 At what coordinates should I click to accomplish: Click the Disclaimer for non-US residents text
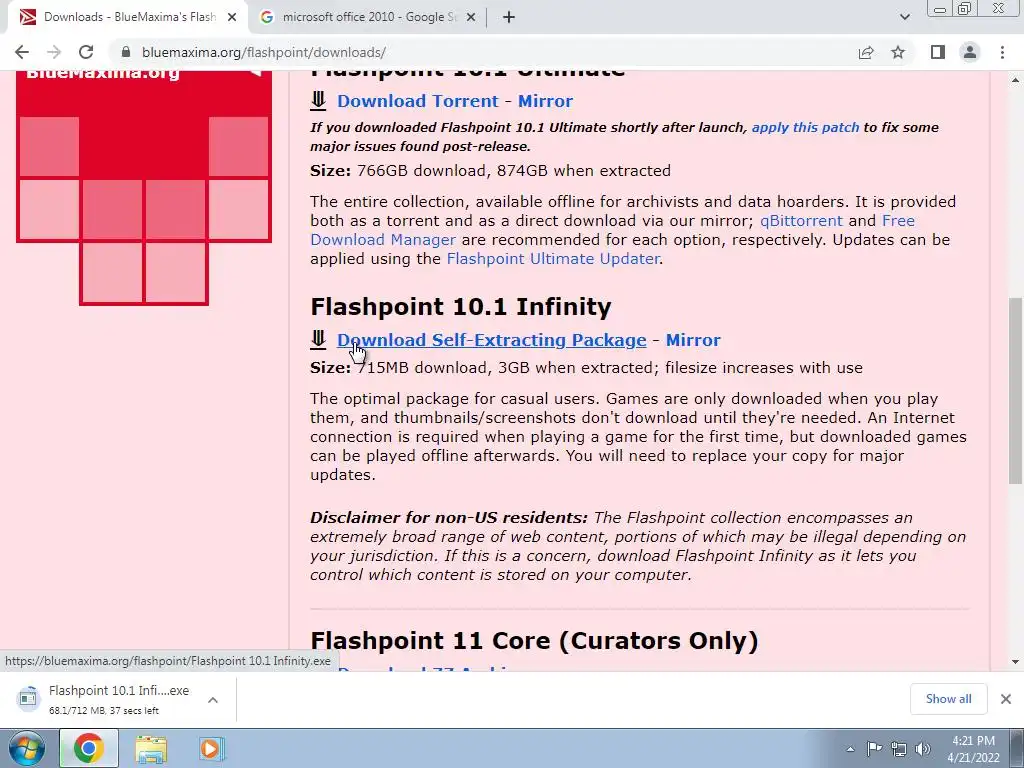click(x=449, y=518)
